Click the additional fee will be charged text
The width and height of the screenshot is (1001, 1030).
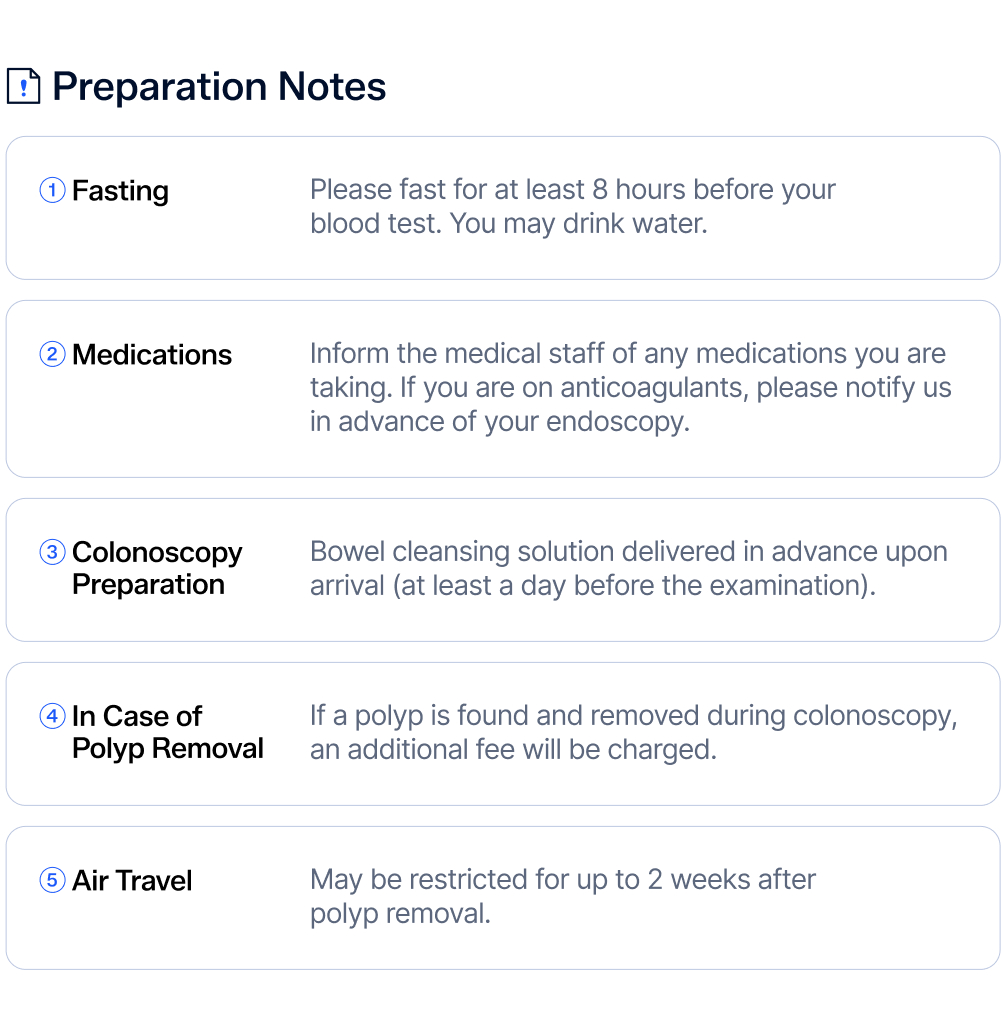click(x=513, y=749)
